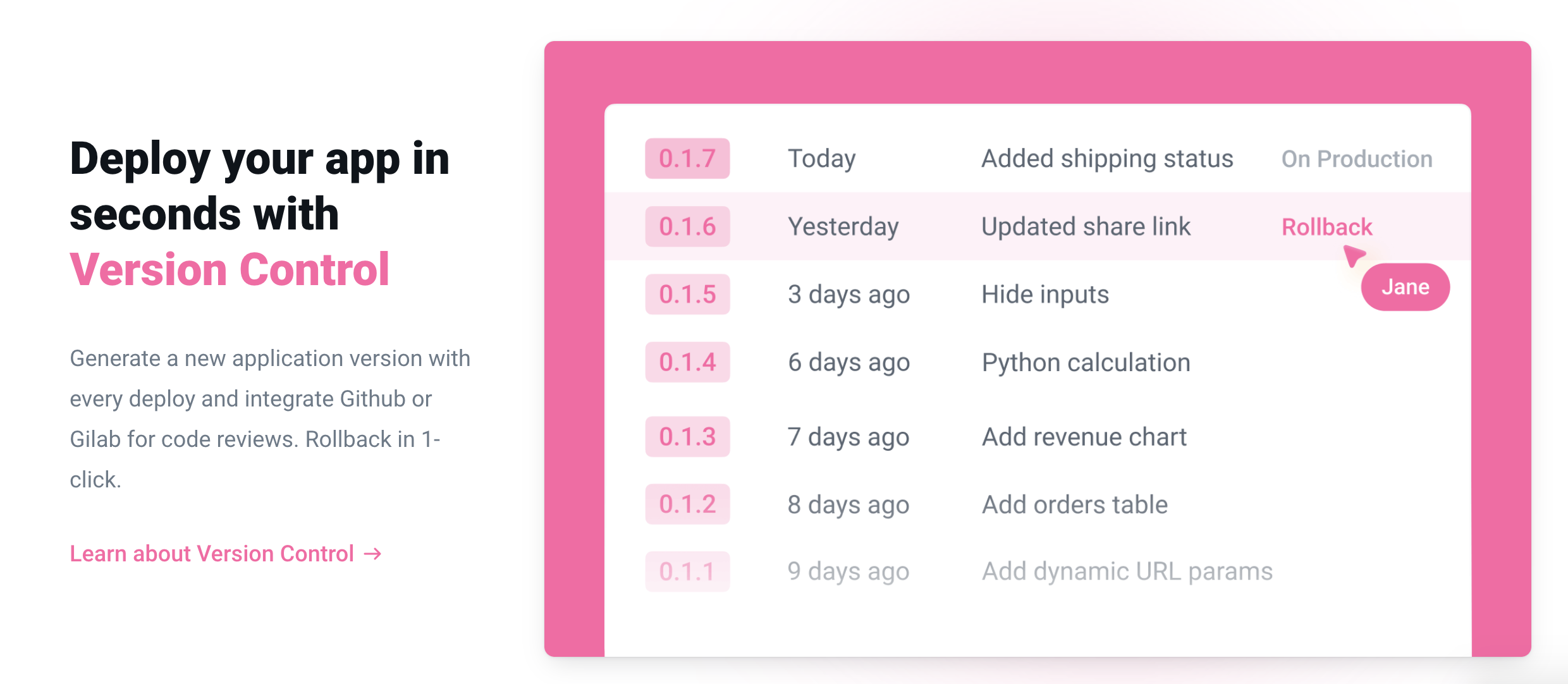Select the 0.1.6 version badge
The image size is (1568, 684).
(687, 226)
